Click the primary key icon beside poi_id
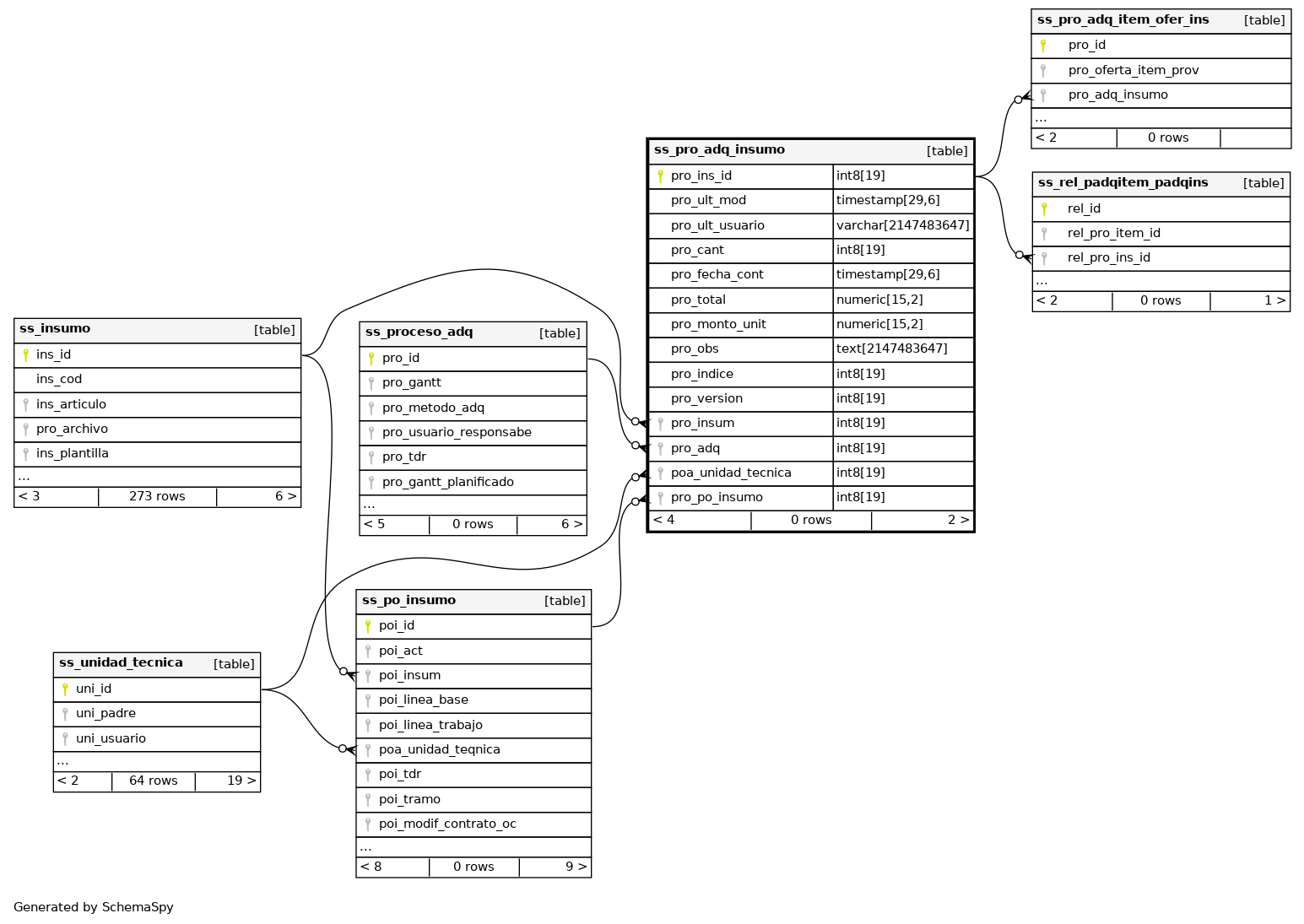Screen dimensions: 1304x924 368,626
